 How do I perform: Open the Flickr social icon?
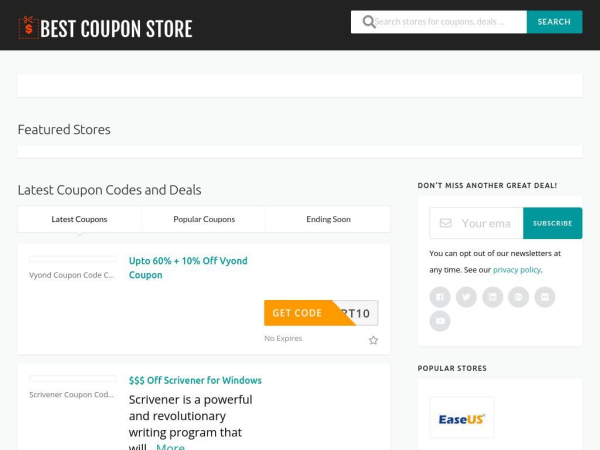coord(545,297)
